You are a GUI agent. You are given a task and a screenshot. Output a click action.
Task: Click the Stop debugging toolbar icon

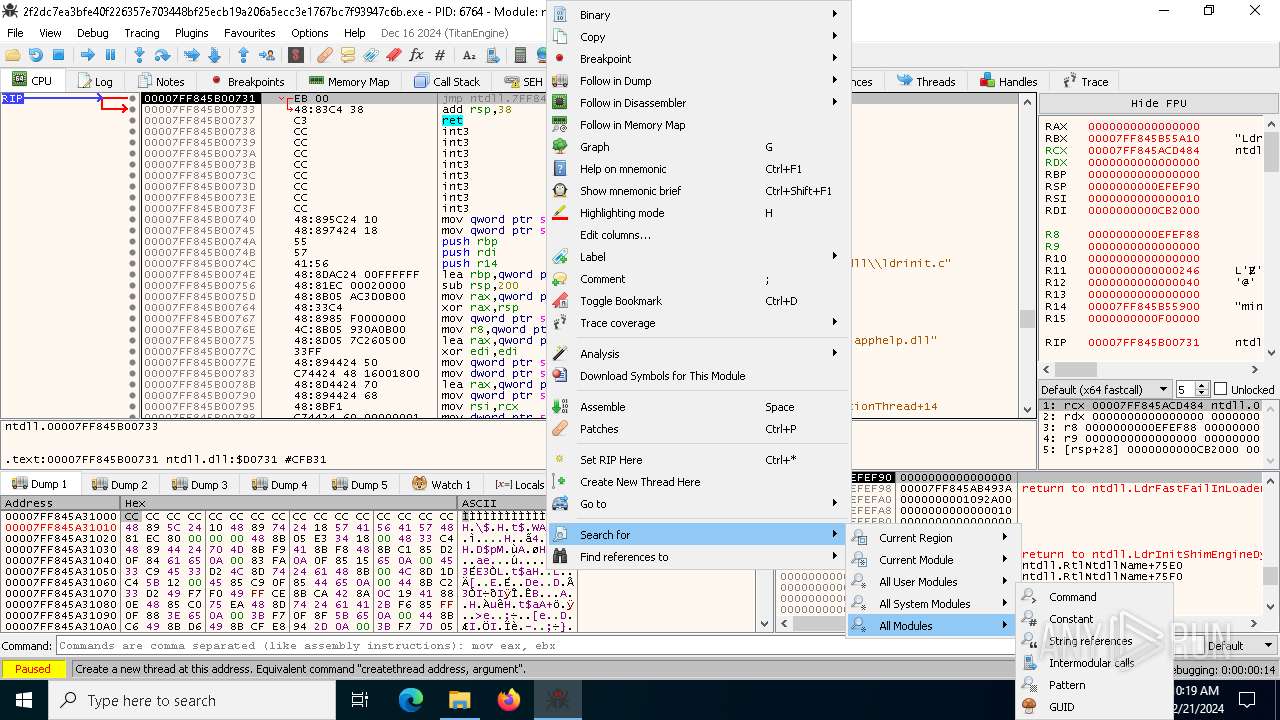(x=58, y=55)
